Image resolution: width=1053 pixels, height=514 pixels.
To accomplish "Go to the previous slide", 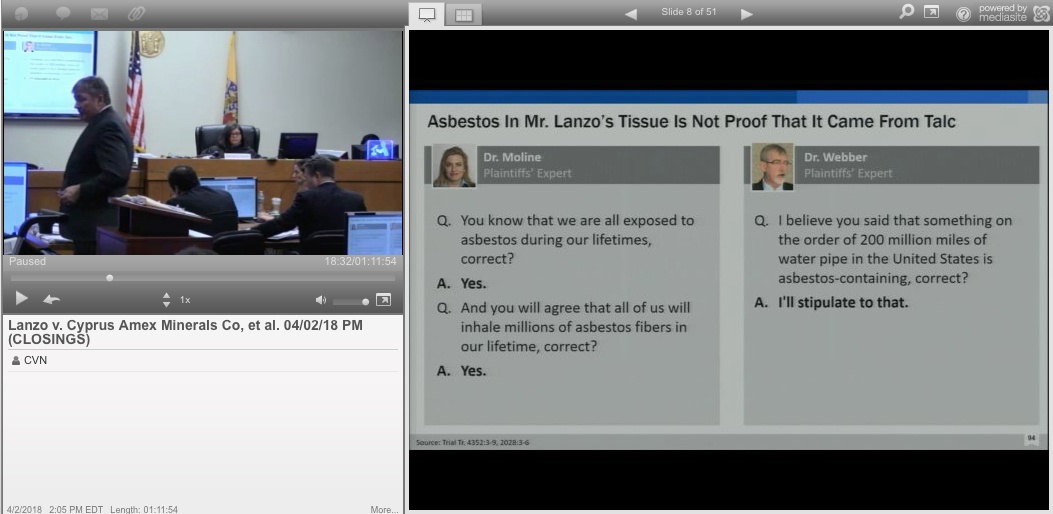I will [x=631, y=14].
